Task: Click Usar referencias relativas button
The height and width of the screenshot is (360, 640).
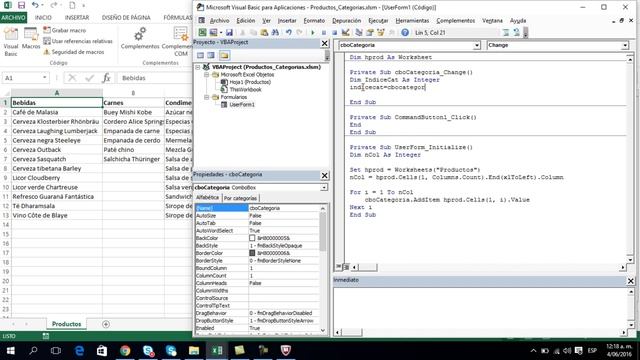Action: [78, 41]
